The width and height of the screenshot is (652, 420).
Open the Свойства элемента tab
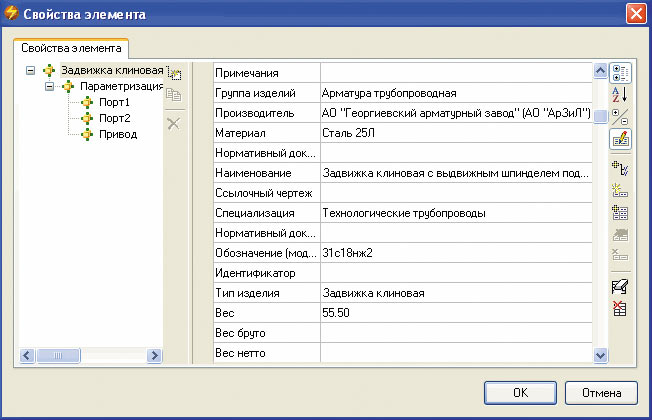point(69,48)
